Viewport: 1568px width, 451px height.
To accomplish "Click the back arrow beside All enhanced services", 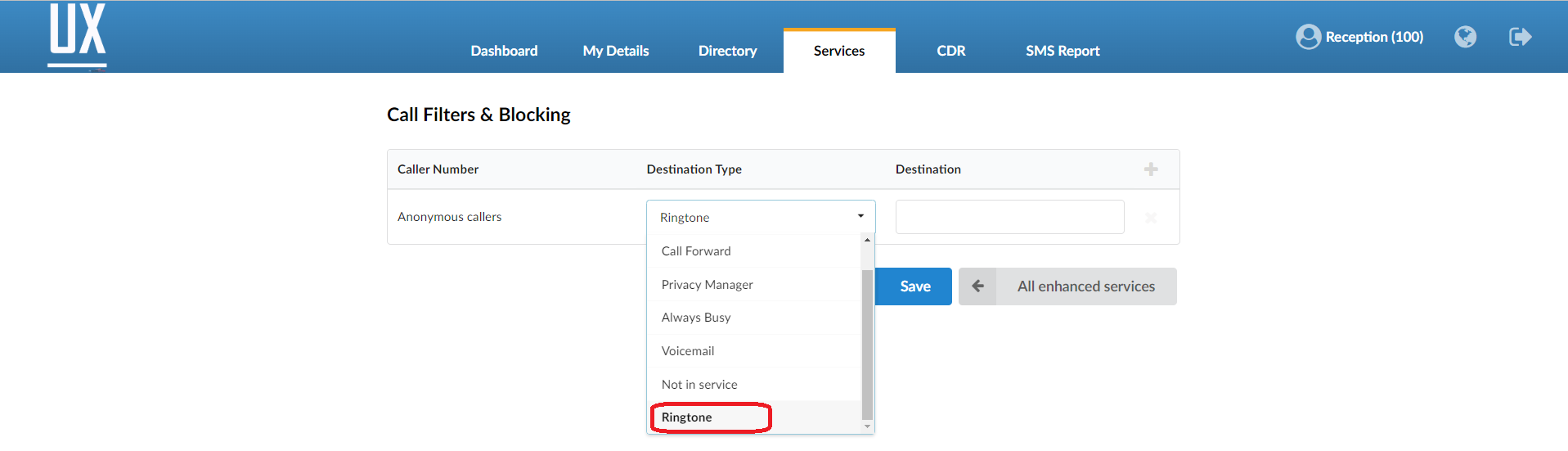I will [977, 286].
